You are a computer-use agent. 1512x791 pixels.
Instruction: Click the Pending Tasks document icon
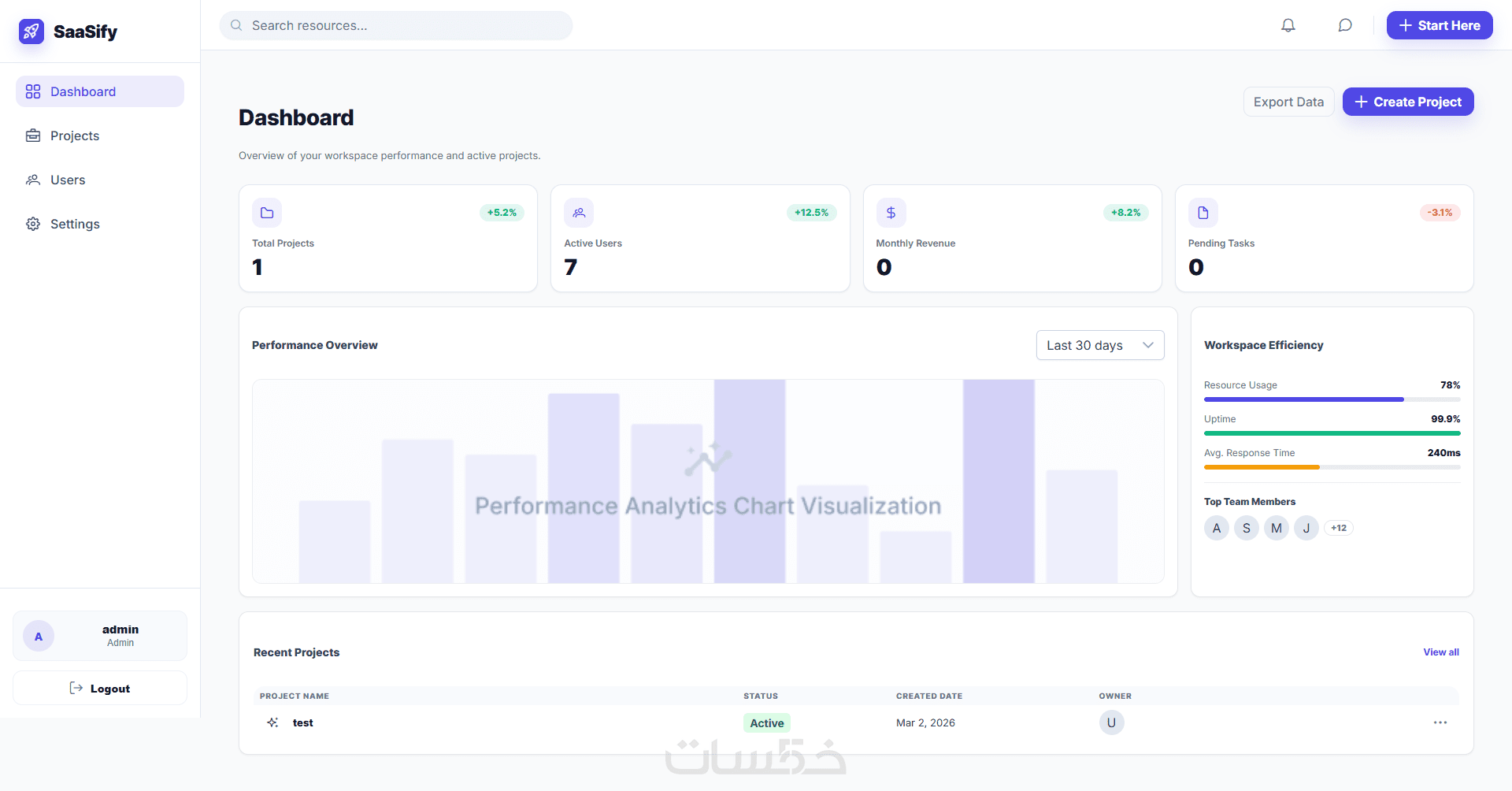point(1203,213)
